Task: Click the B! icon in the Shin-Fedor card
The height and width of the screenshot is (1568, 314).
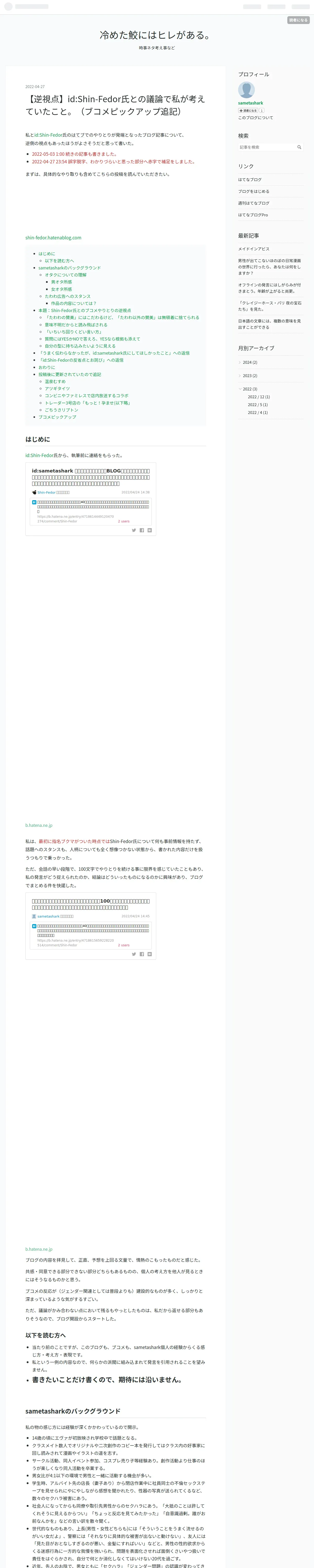Action: tap(34, 502)
